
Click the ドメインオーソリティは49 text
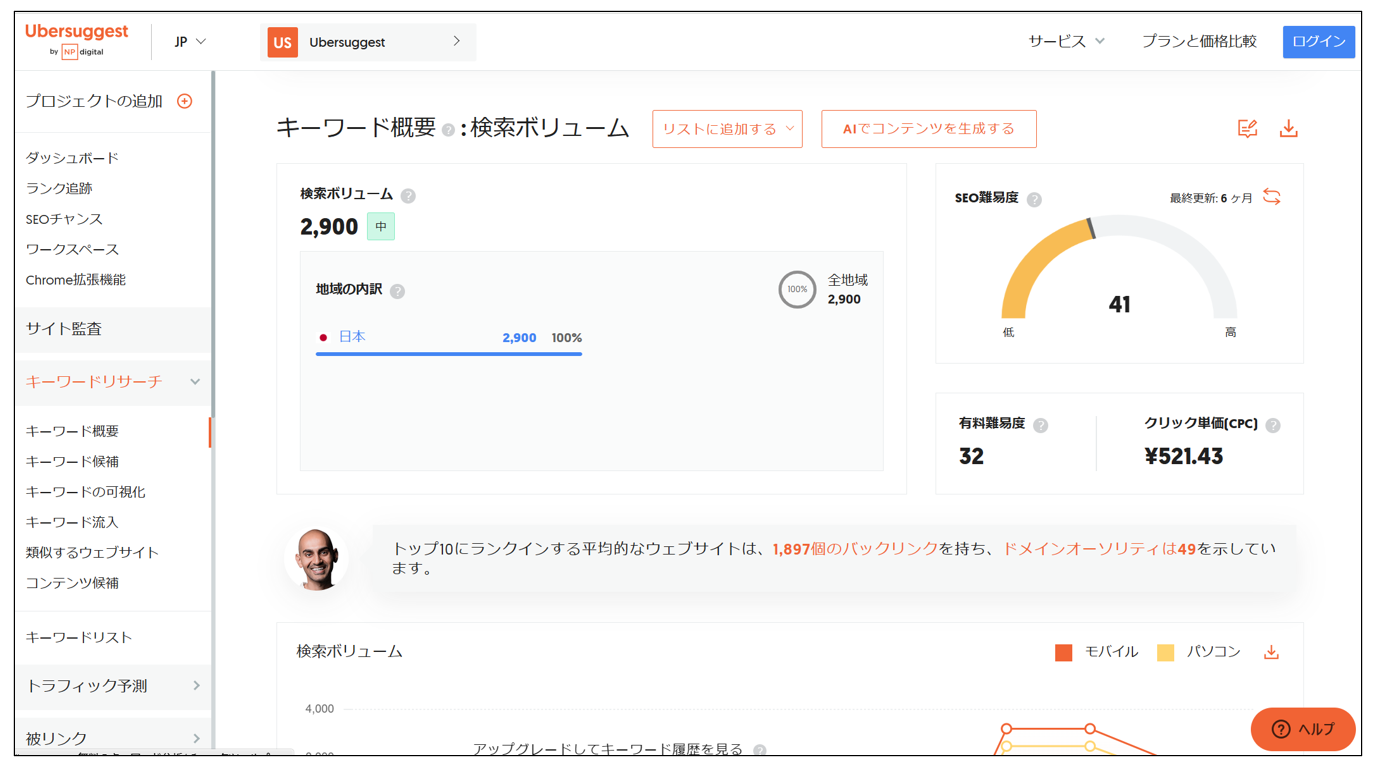pyautogui.click(x=1099, y=549)
